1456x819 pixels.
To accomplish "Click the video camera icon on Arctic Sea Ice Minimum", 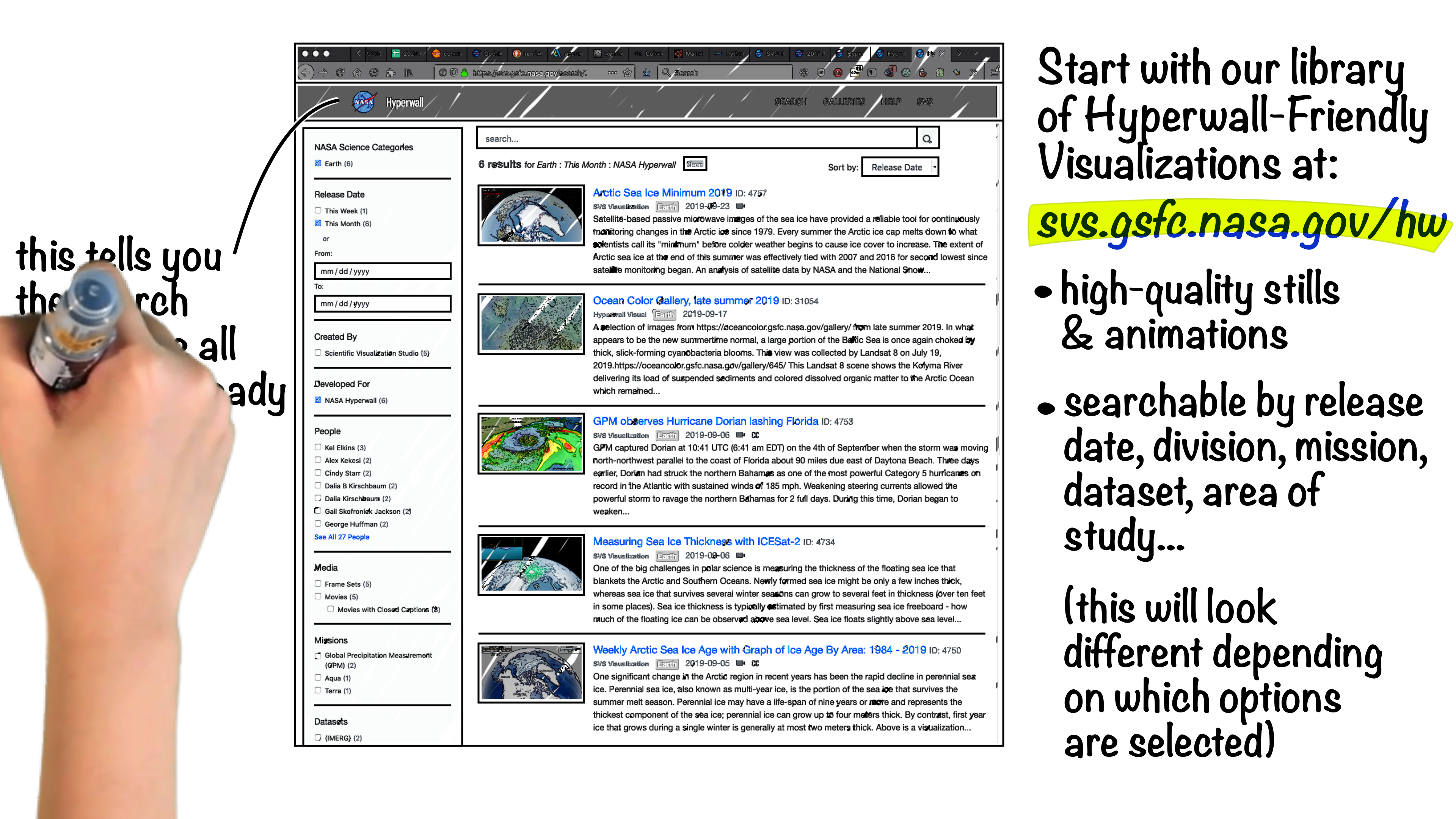I will click(x=741, y=206).
